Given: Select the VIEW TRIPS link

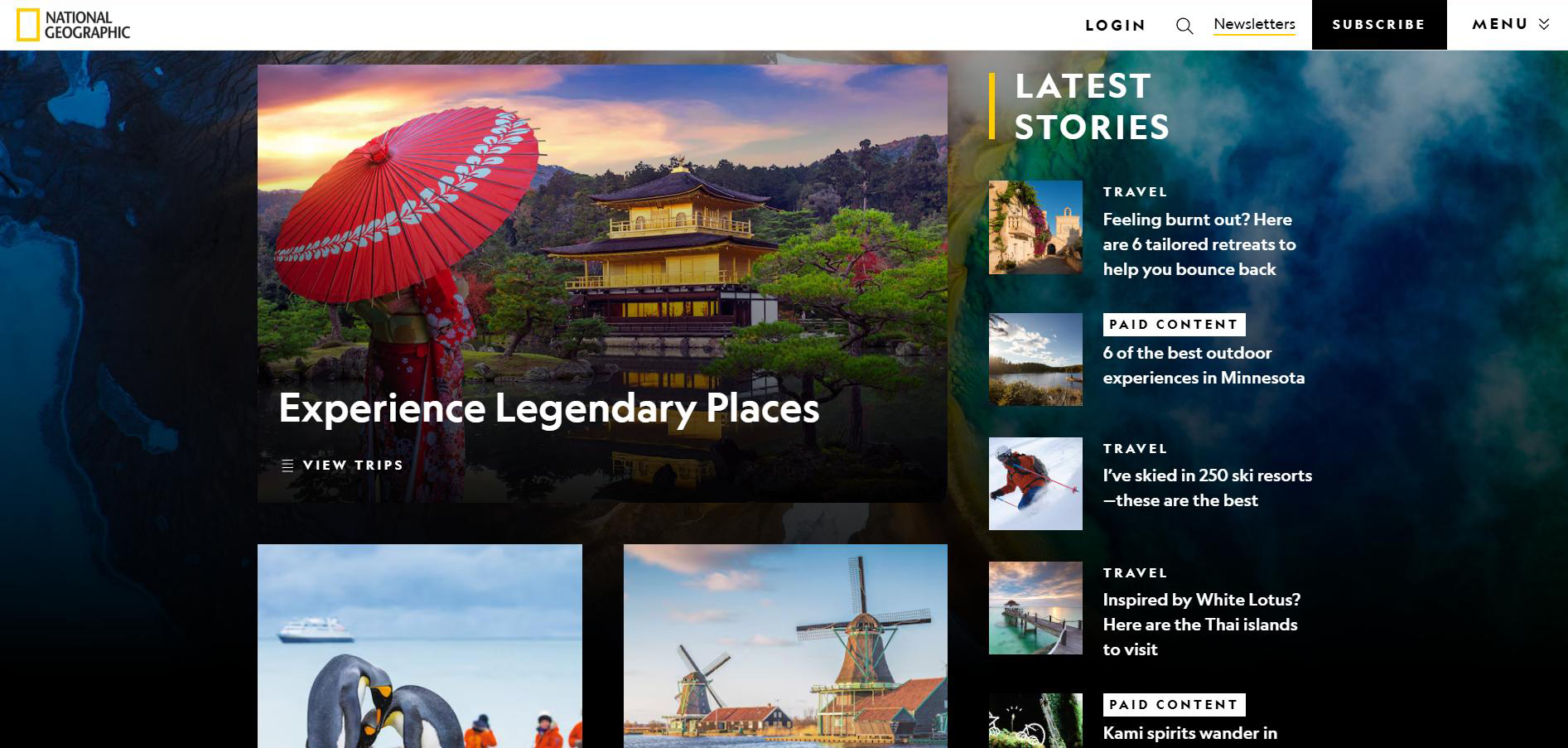Looking at the screenshot, I should click(x=353, y=466).
